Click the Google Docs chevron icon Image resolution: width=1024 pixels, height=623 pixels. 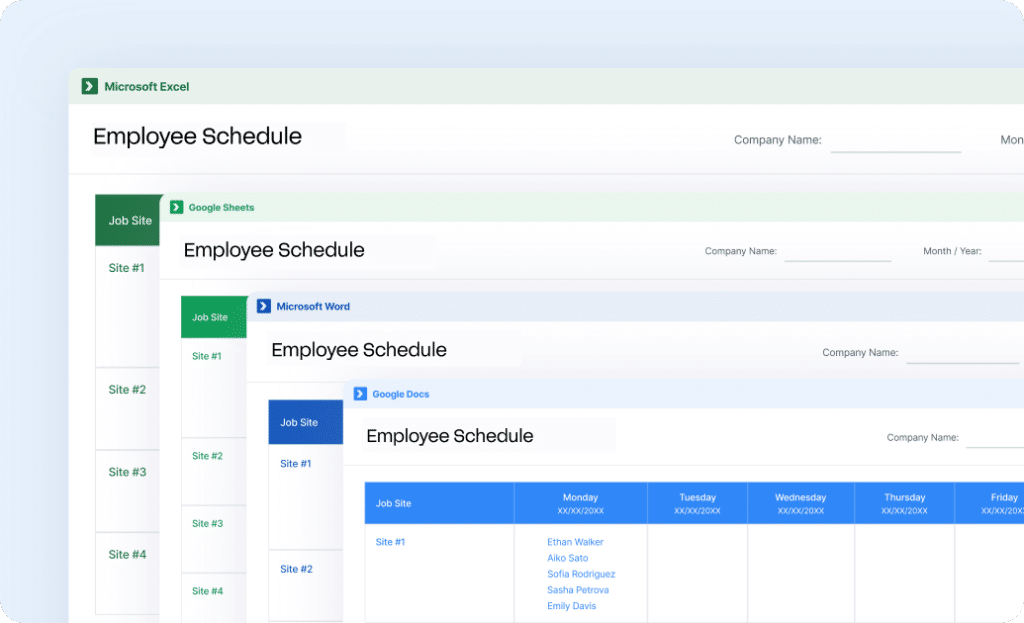click(360, 394)
